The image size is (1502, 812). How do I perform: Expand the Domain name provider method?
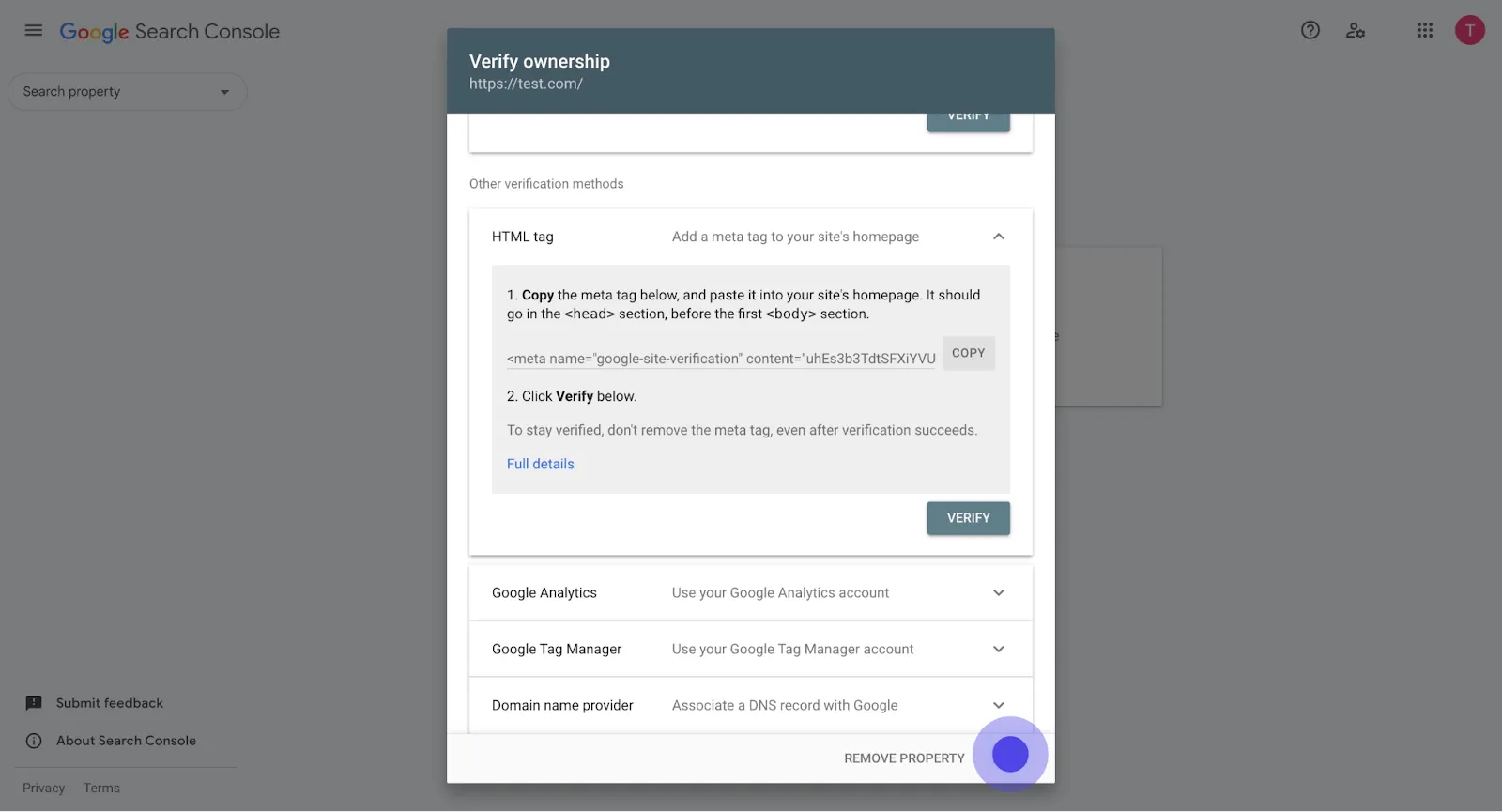click(999, 706)
